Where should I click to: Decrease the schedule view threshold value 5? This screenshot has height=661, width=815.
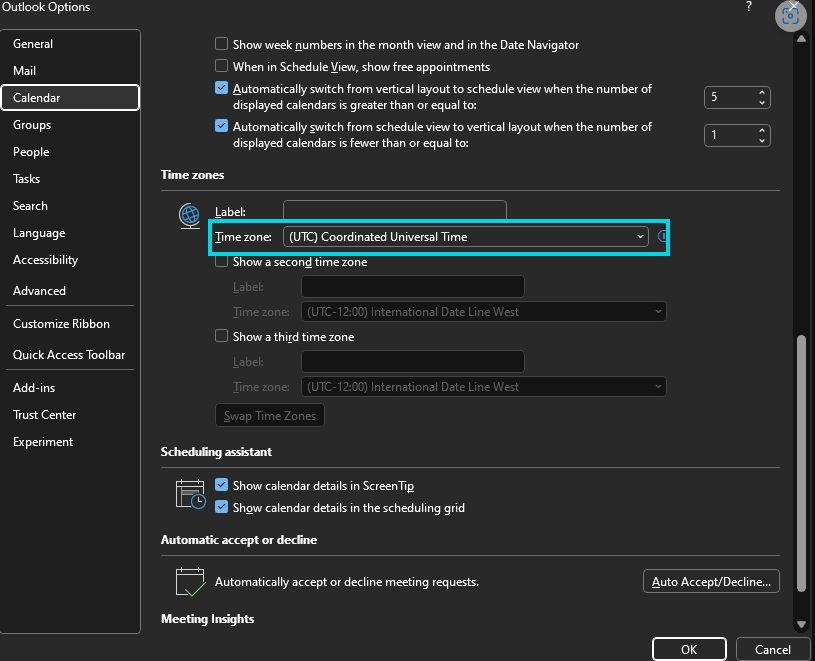click(761, 102)
